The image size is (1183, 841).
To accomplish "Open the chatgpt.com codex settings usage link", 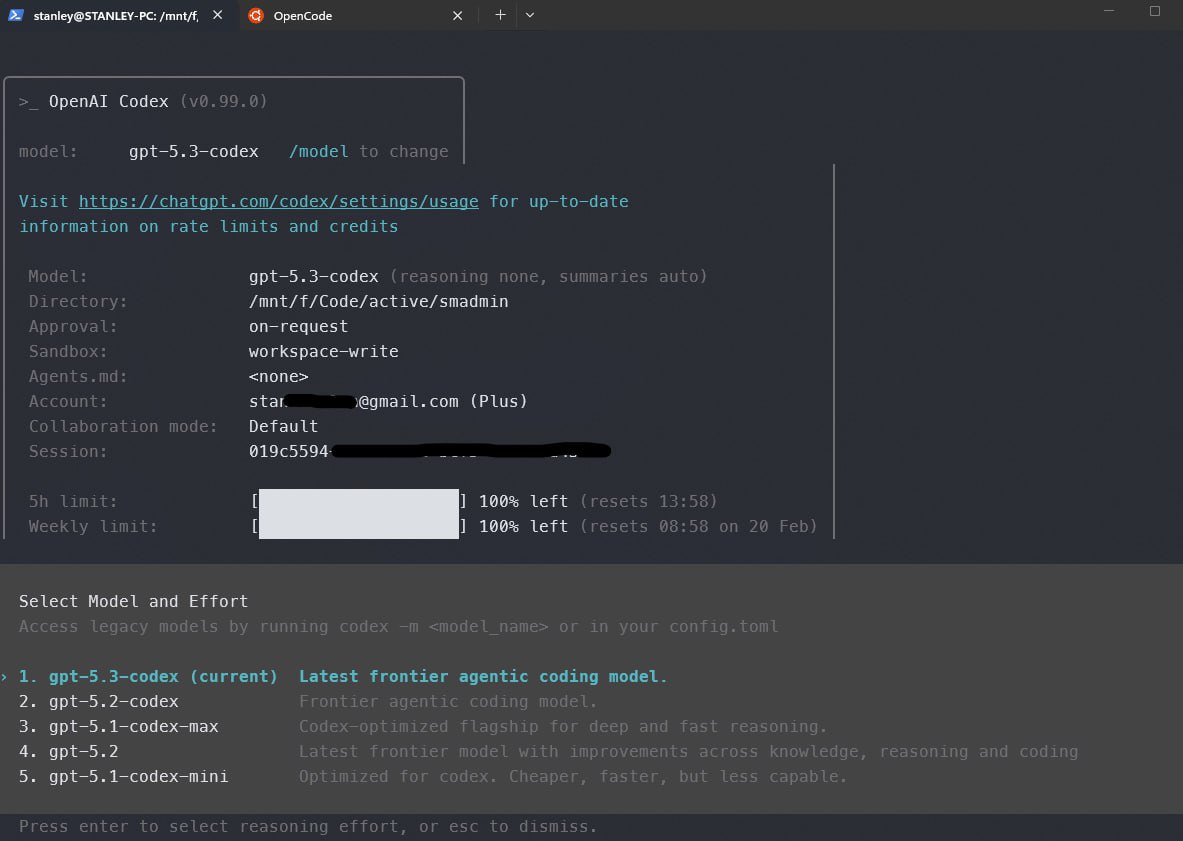I will 278,202.
